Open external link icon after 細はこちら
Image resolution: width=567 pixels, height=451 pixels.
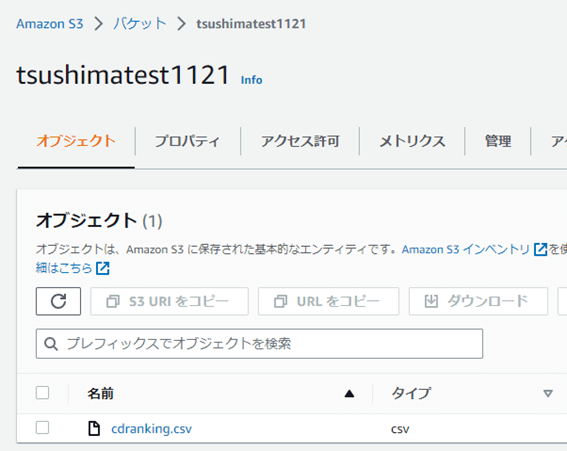pyautogui.click(x=103, y=268)
